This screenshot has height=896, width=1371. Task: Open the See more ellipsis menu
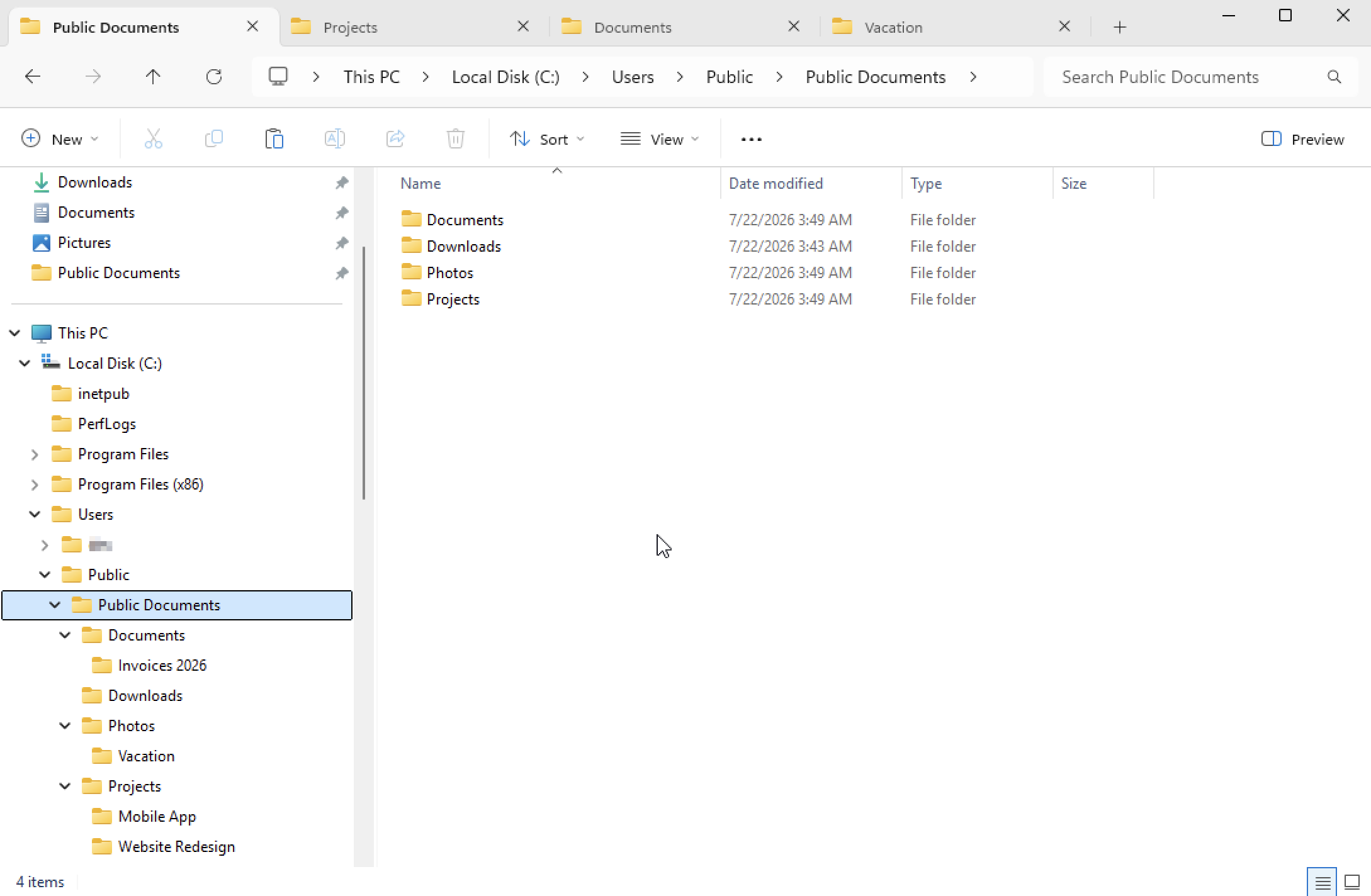click(752, 139)
